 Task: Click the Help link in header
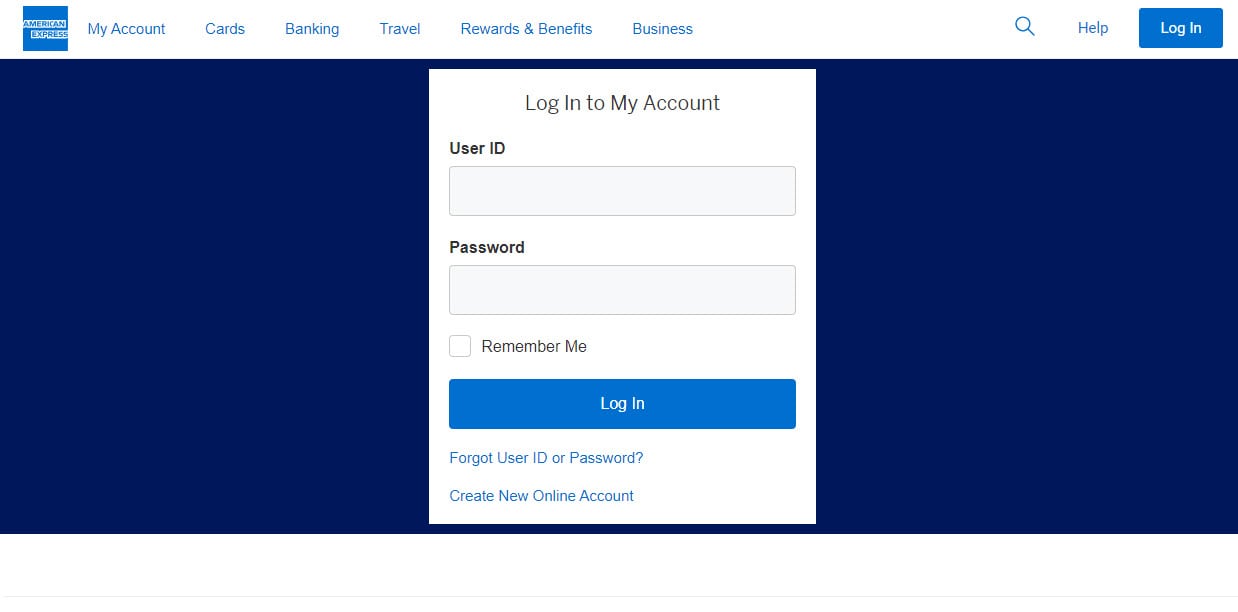(1093, 28)
